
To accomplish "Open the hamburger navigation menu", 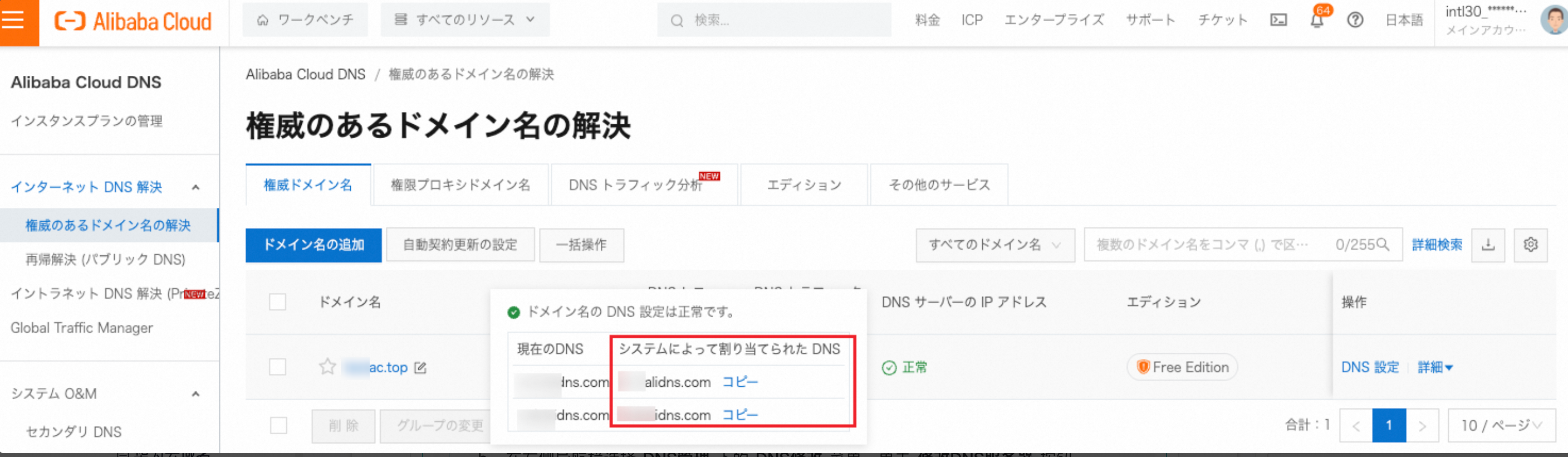I will 13,20.
